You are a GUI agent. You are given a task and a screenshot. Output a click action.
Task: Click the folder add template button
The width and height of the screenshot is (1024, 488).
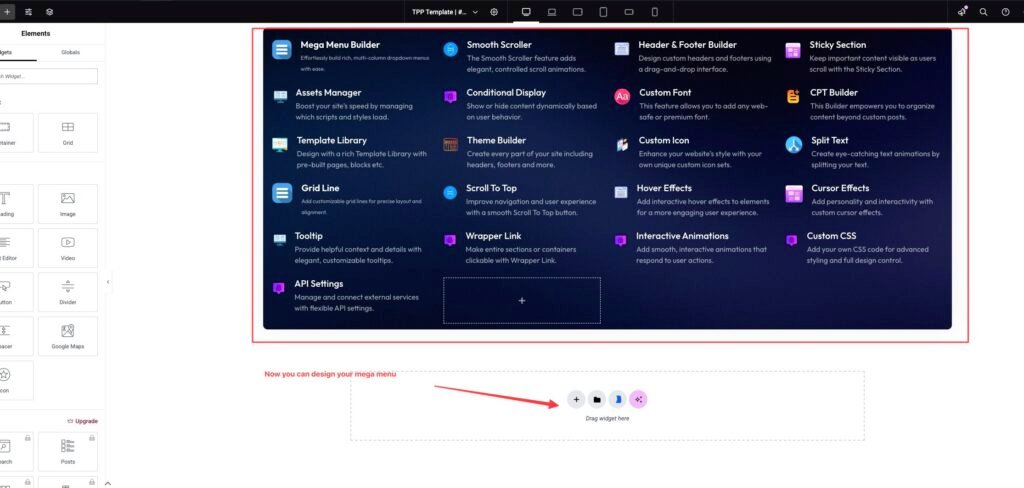pyautogui.click(x=597, y=400)
